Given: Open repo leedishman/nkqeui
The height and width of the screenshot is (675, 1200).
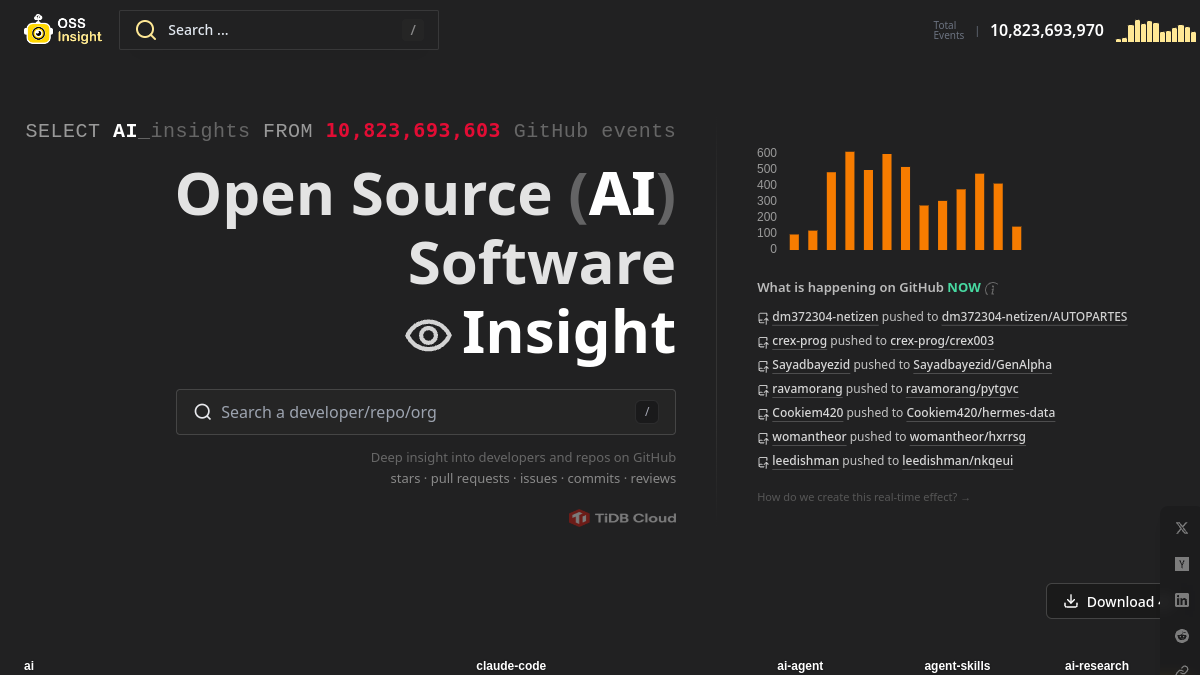Looking at the screenshot, I should coord(958,461).
